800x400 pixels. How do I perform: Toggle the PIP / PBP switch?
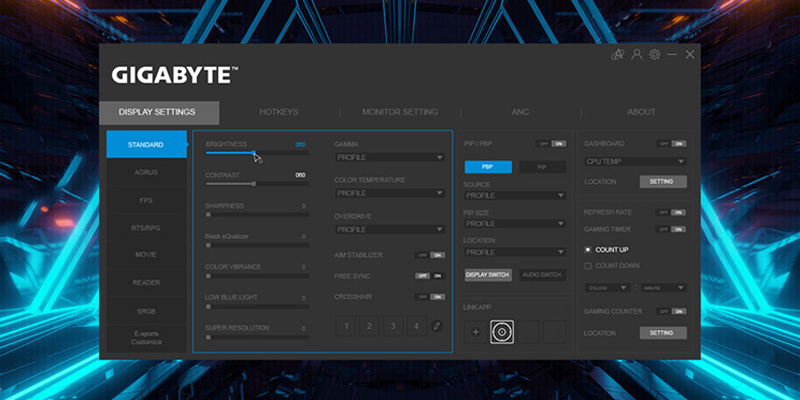click(x=551, y=144)
